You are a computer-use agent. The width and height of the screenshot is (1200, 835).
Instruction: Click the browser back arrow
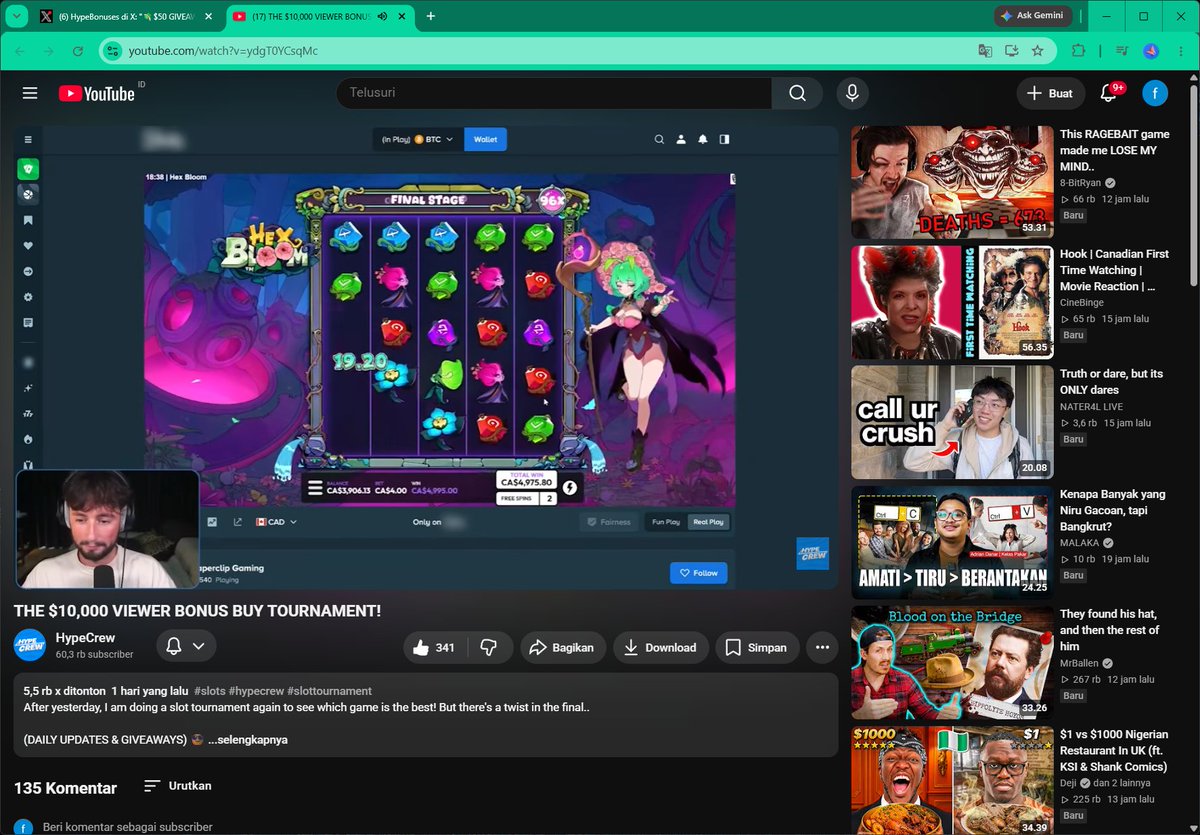pos(22,50)
